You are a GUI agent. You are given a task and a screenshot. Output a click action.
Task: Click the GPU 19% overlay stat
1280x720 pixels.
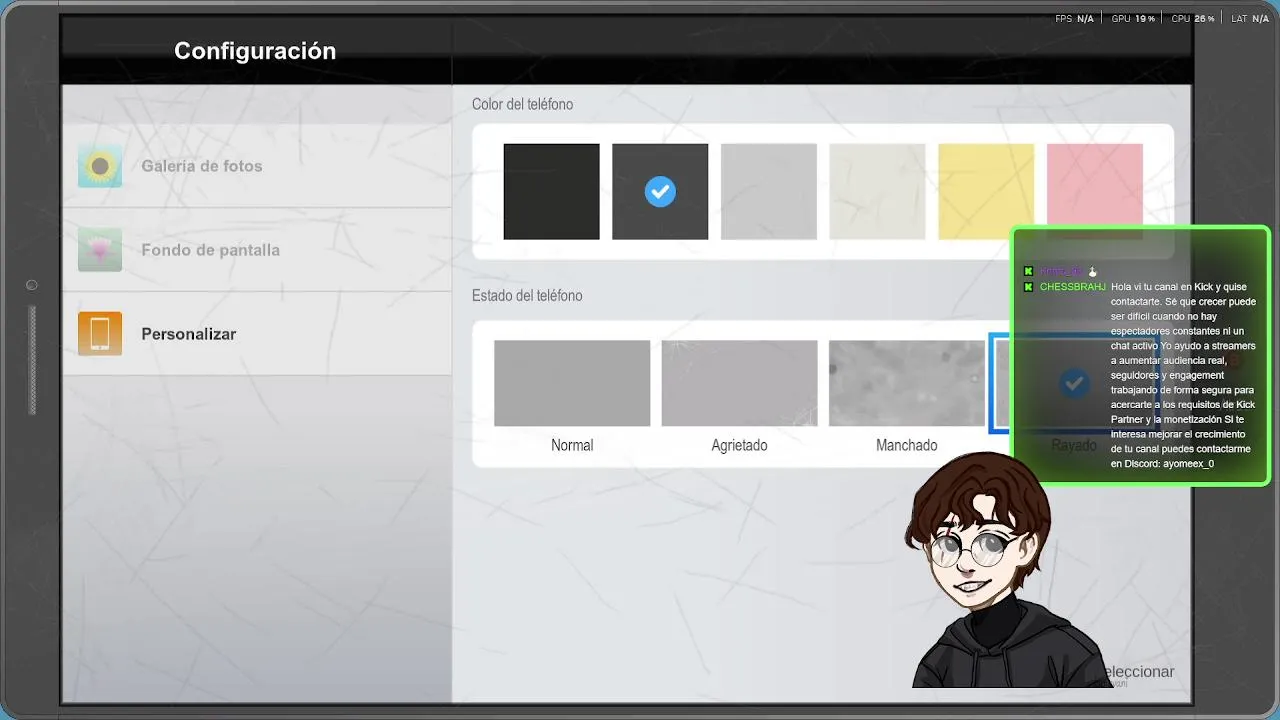click(x=1133, y=19)
